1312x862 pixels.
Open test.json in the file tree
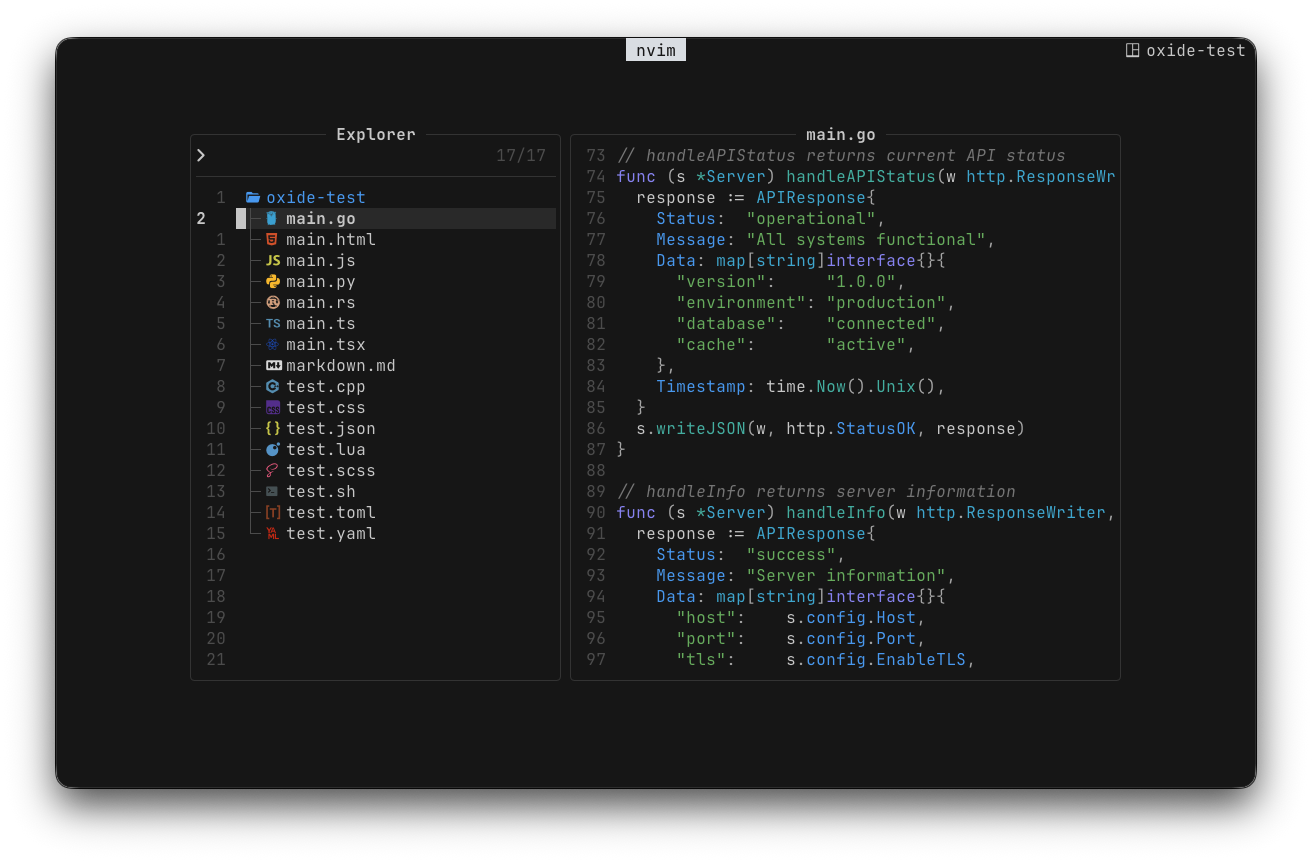click(x=331, y=428)
